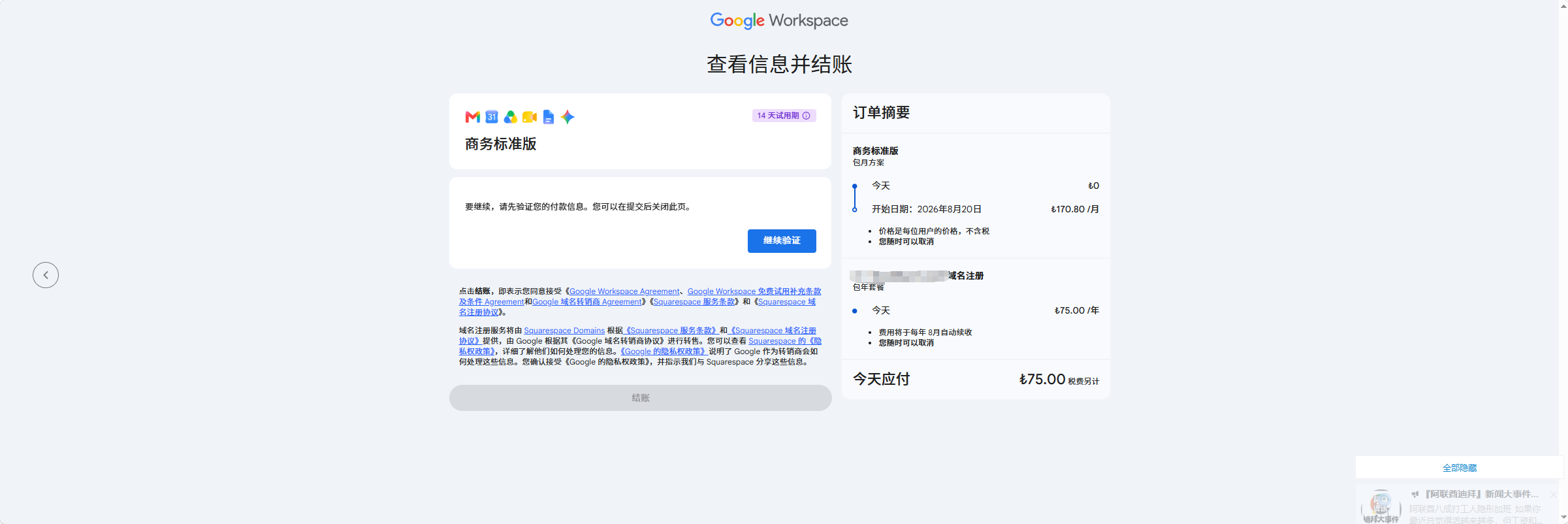The width and height of the screenshot is (1568, 524).
Task: Open Google 的隐私权政策 hyperlink before 说明了
Action: pos(664,352)
